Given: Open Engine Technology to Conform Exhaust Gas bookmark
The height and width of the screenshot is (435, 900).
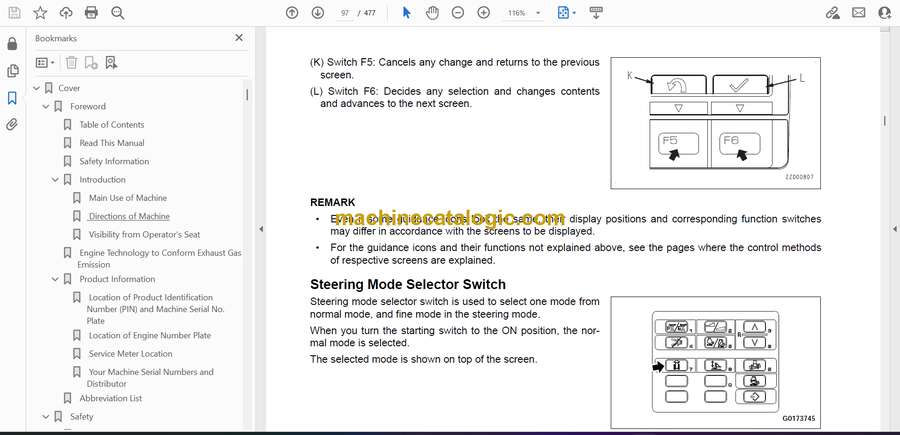Looking at the screenshot, I should (x=160, y=258).
